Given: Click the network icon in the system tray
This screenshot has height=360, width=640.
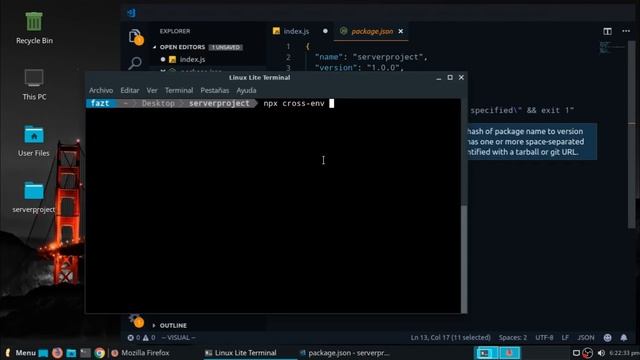Looking at the screenshot, I should coord(588,353).
